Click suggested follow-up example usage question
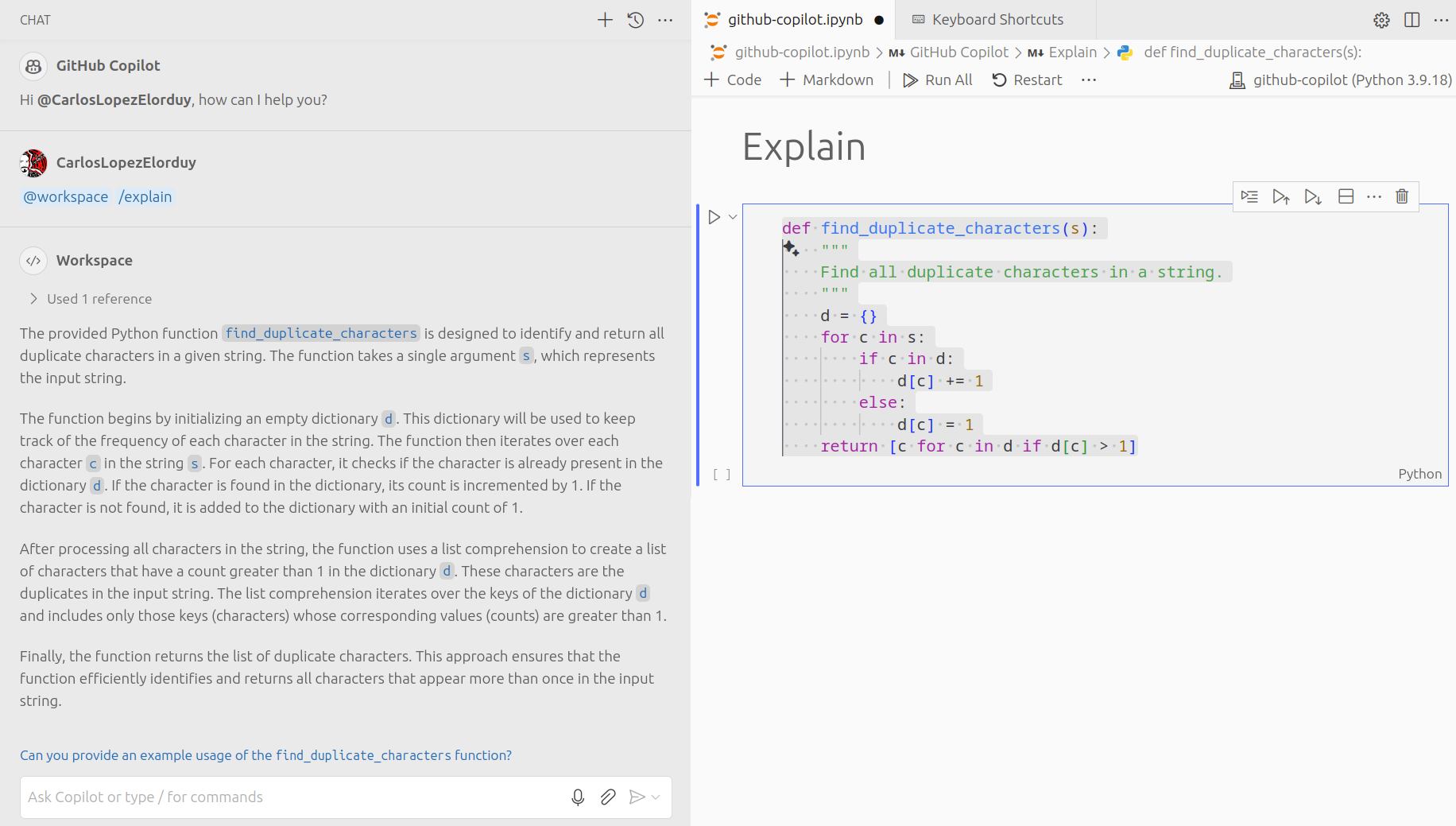Viewport: 1456px width, 826px height. [265, 755]
